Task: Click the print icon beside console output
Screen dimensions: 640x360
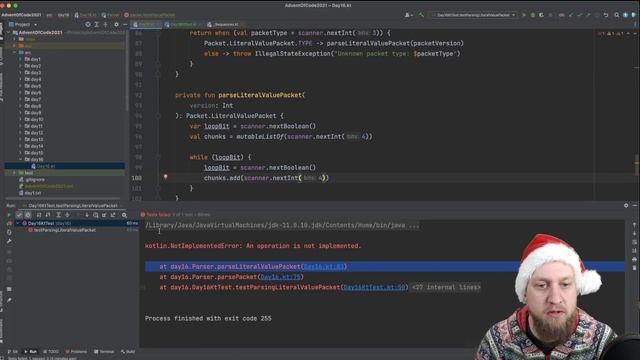Action: point(634,259)
